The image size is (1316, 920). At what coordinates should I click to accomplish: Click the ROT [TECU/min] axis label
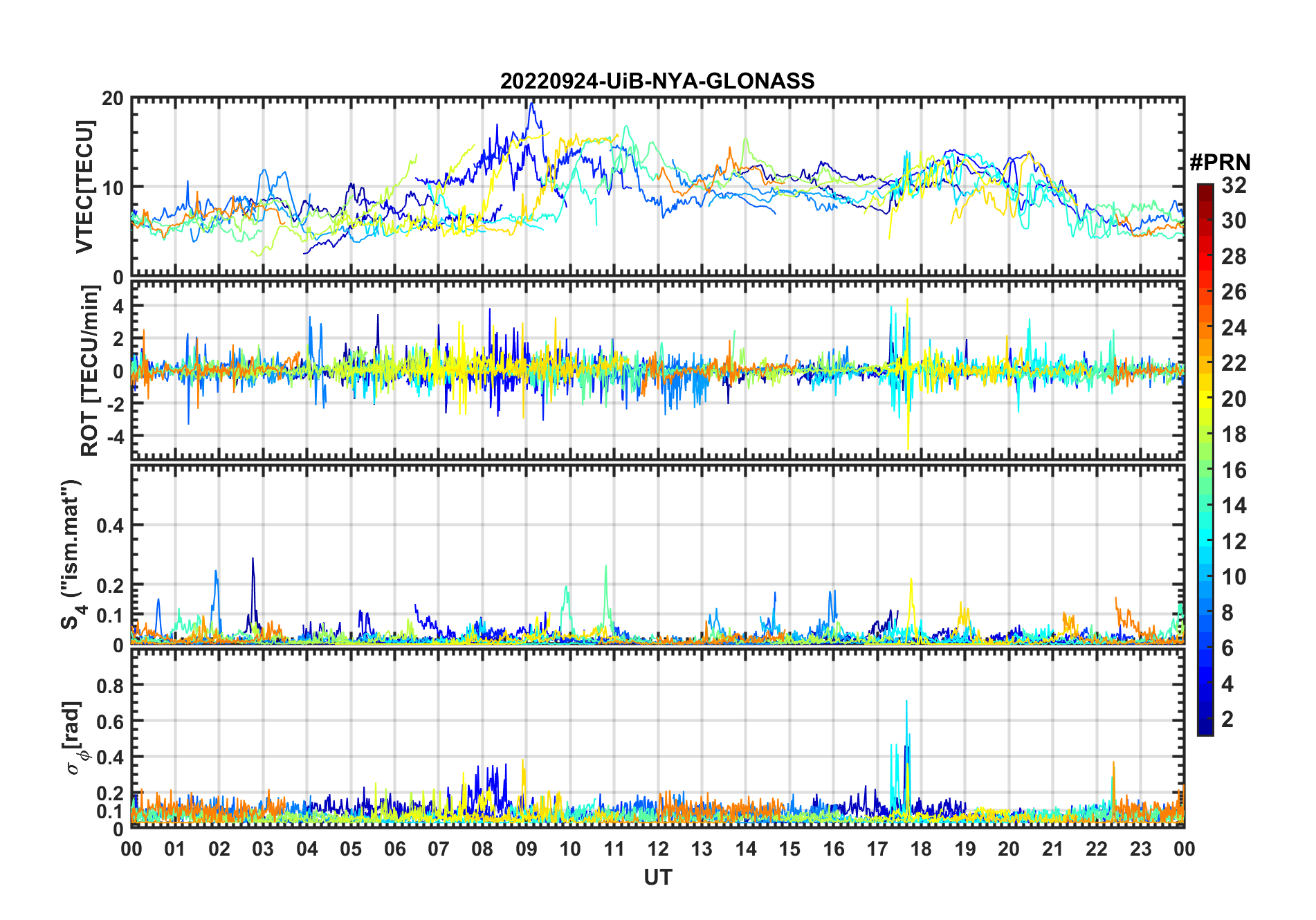tap(90, 371)
